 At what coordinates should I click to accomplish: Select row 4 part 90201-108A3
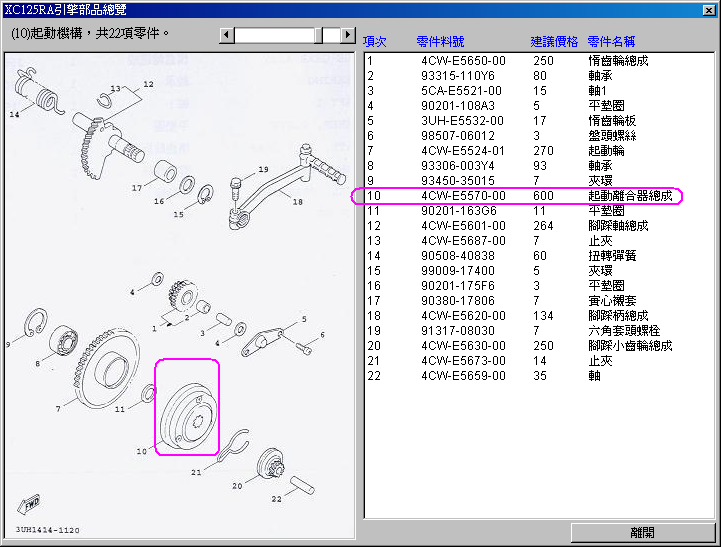click(539, 106)
